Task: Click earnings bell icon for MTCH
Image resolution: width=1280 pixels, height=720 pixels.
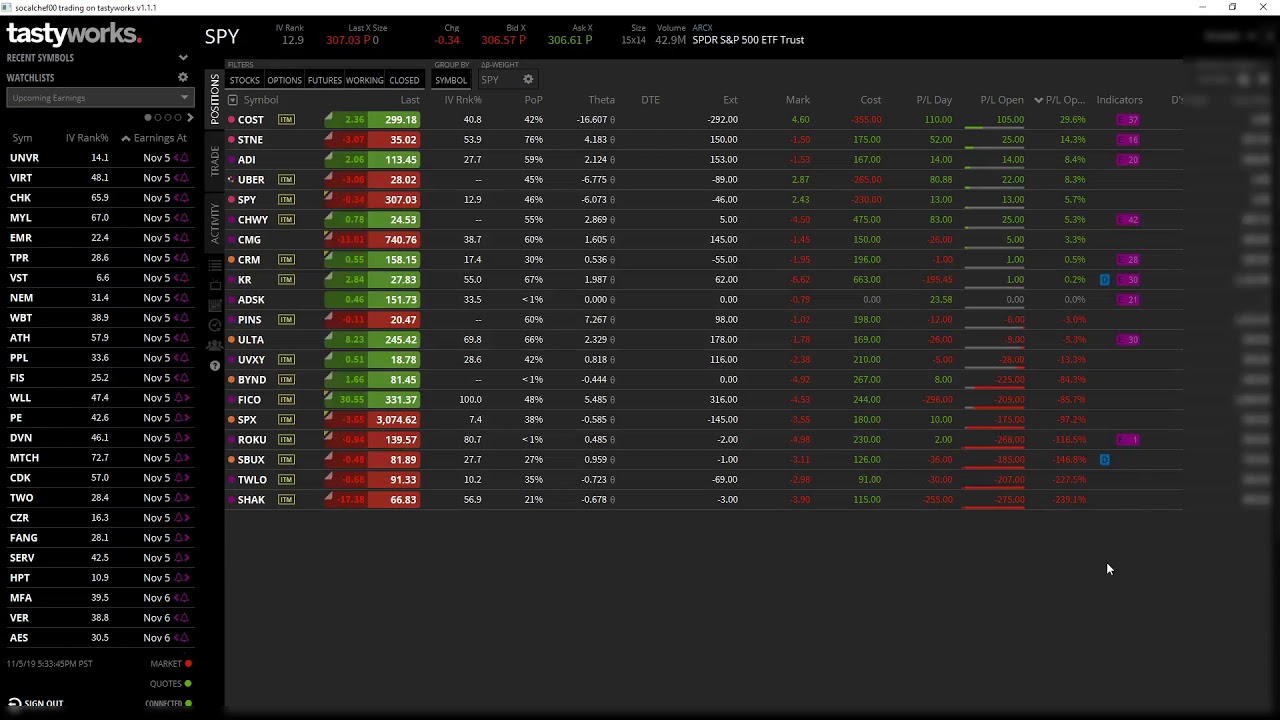Action: pyautogui.click(x=182, y=458)
